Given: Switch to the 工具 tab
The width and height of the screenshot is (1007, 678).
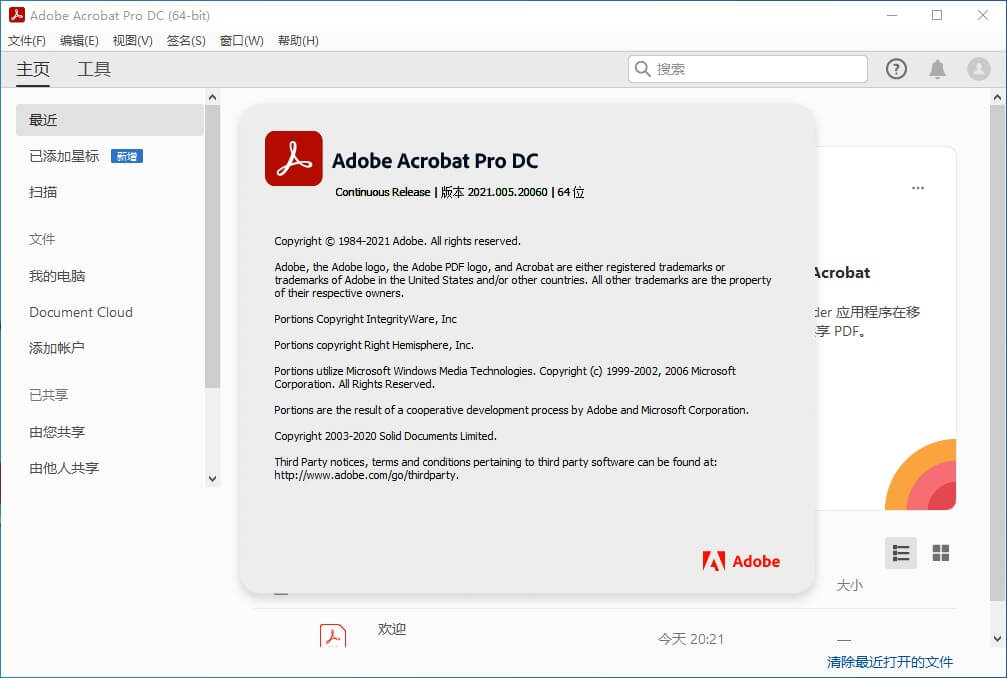Looking at the screenshot, I should pyautogui.click(x=94, y=69).
